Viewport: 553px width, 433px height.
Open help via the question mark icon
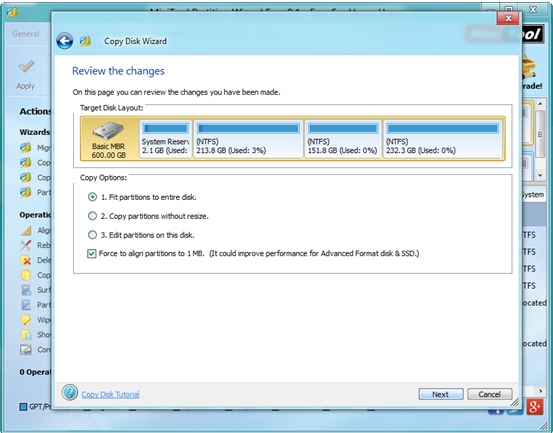[69, 392]
